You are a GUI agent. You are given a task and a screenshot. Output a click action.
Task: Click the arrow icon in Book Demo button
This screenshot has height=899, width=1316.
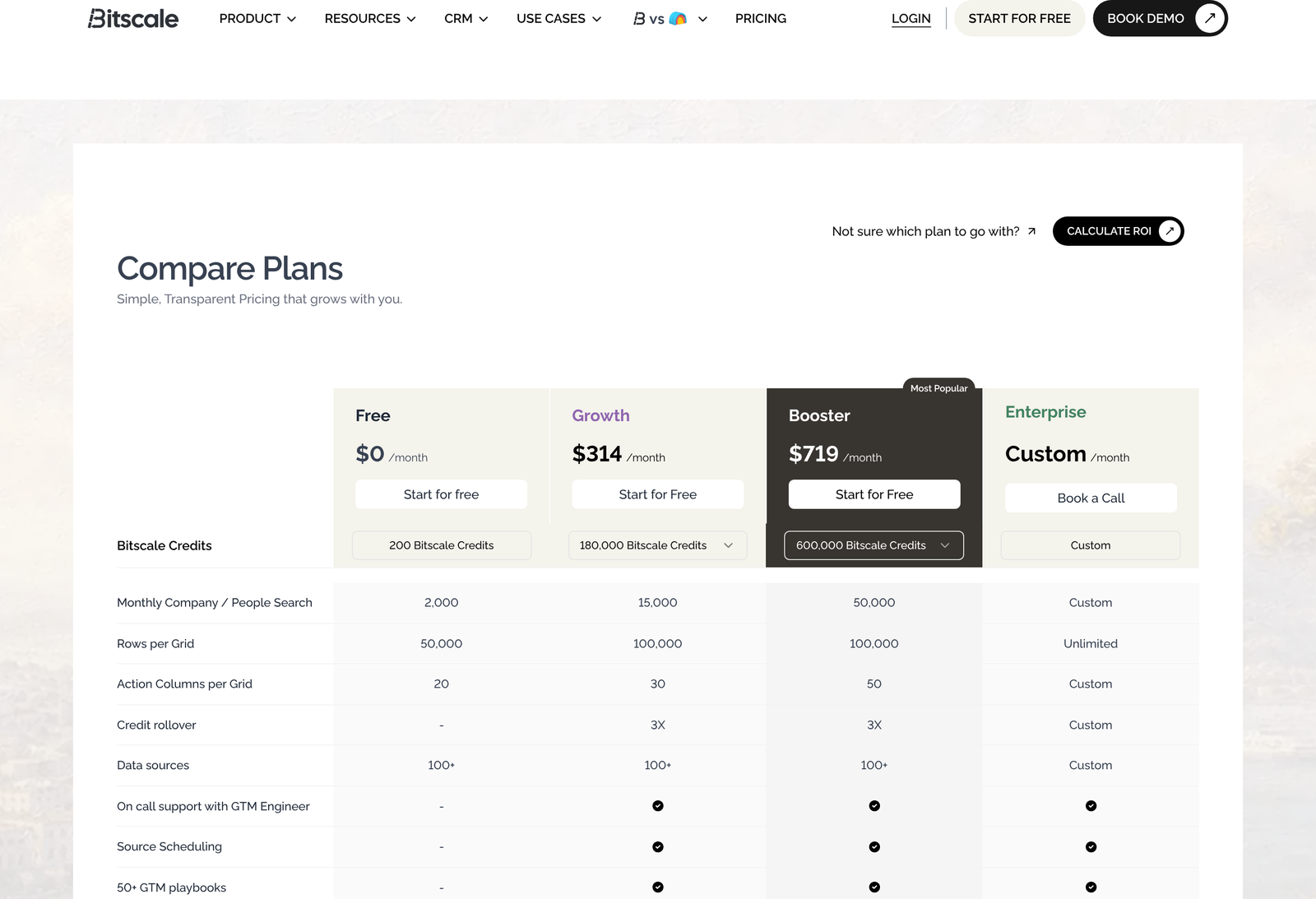tap(1209, 18)
